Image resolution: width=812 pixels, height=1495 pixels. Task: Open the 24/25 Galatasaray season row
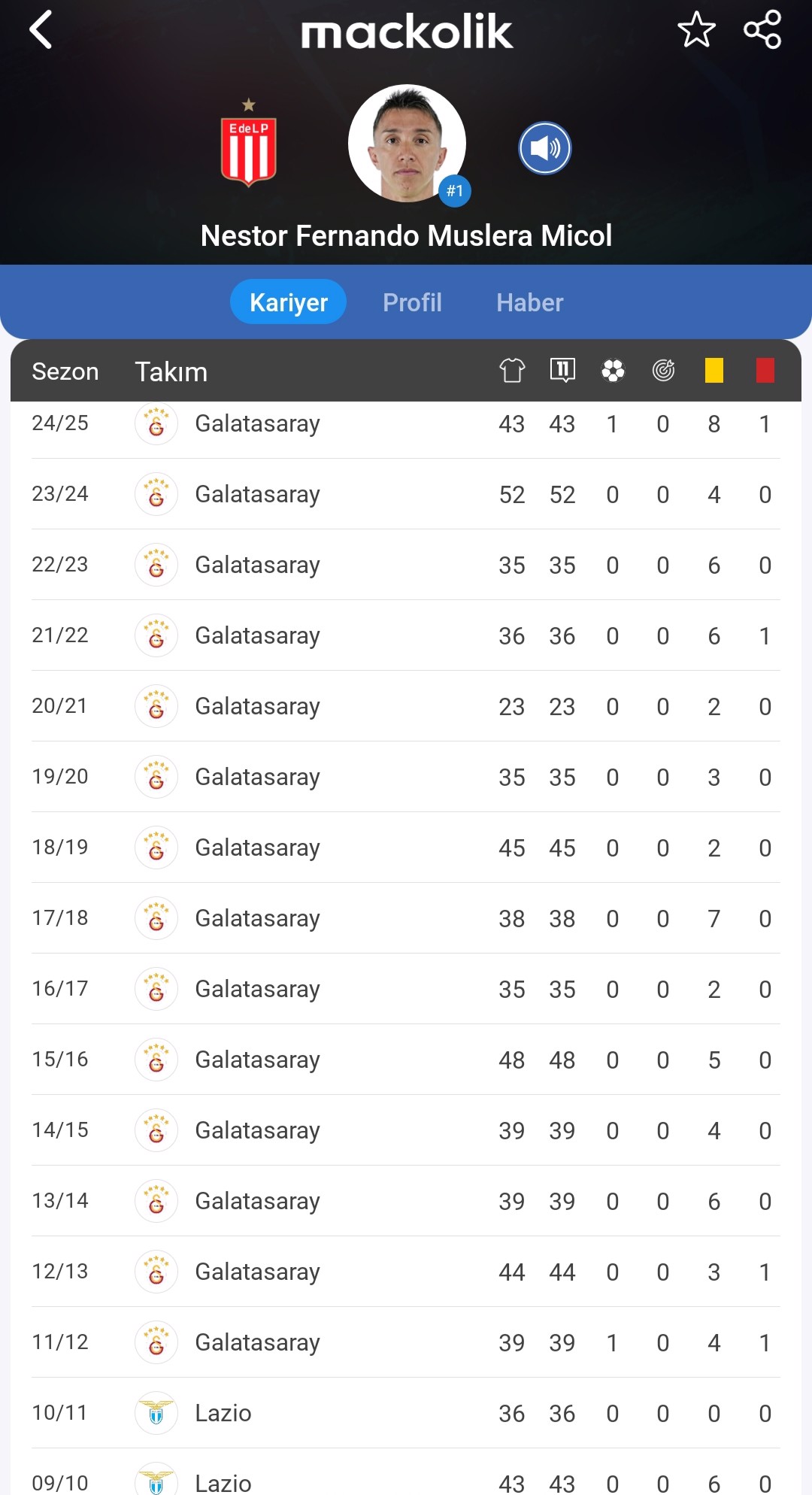[x=406, y=424]
